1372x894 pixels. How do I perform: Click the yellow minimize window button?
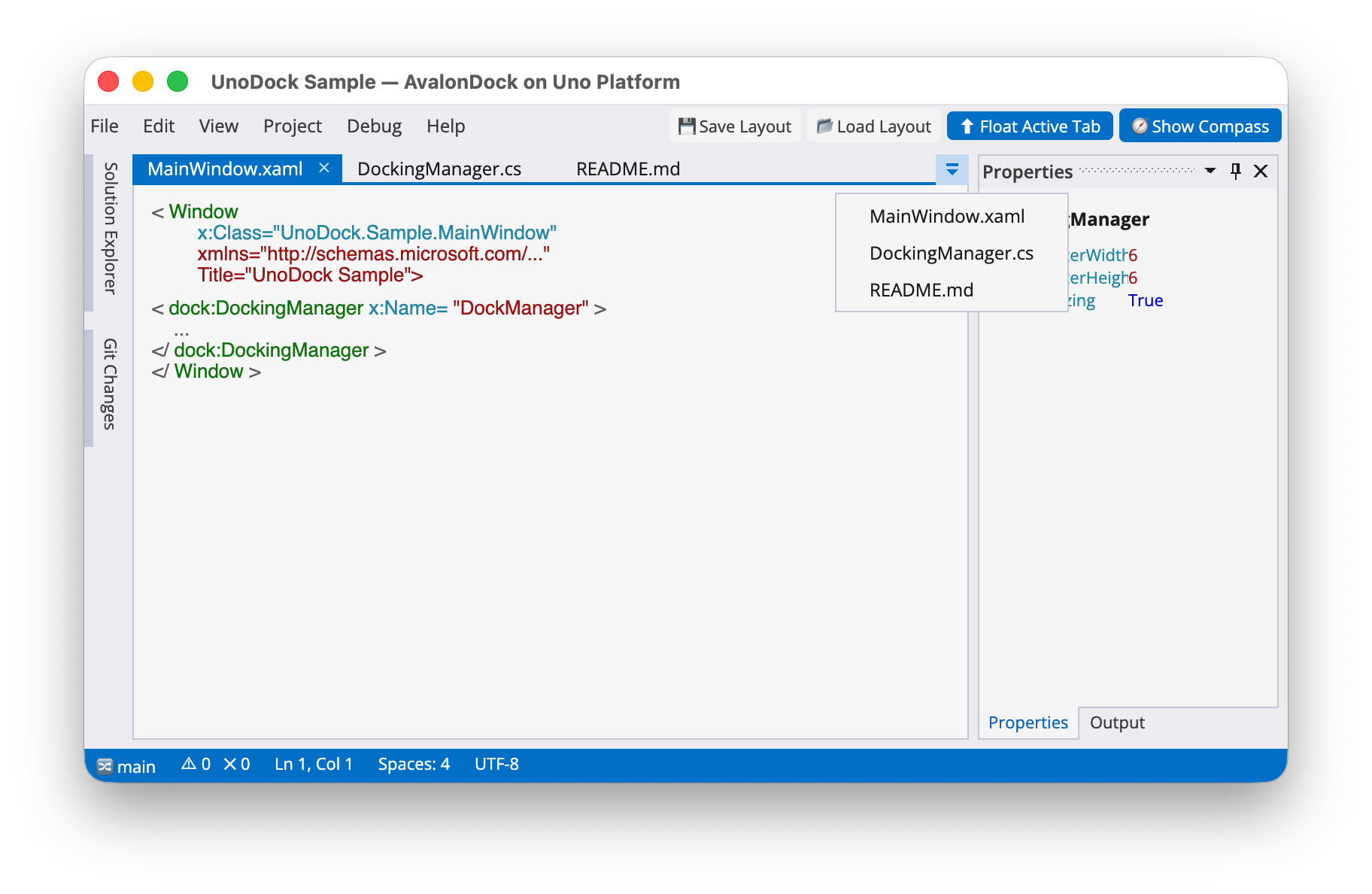tap(143, 81)
